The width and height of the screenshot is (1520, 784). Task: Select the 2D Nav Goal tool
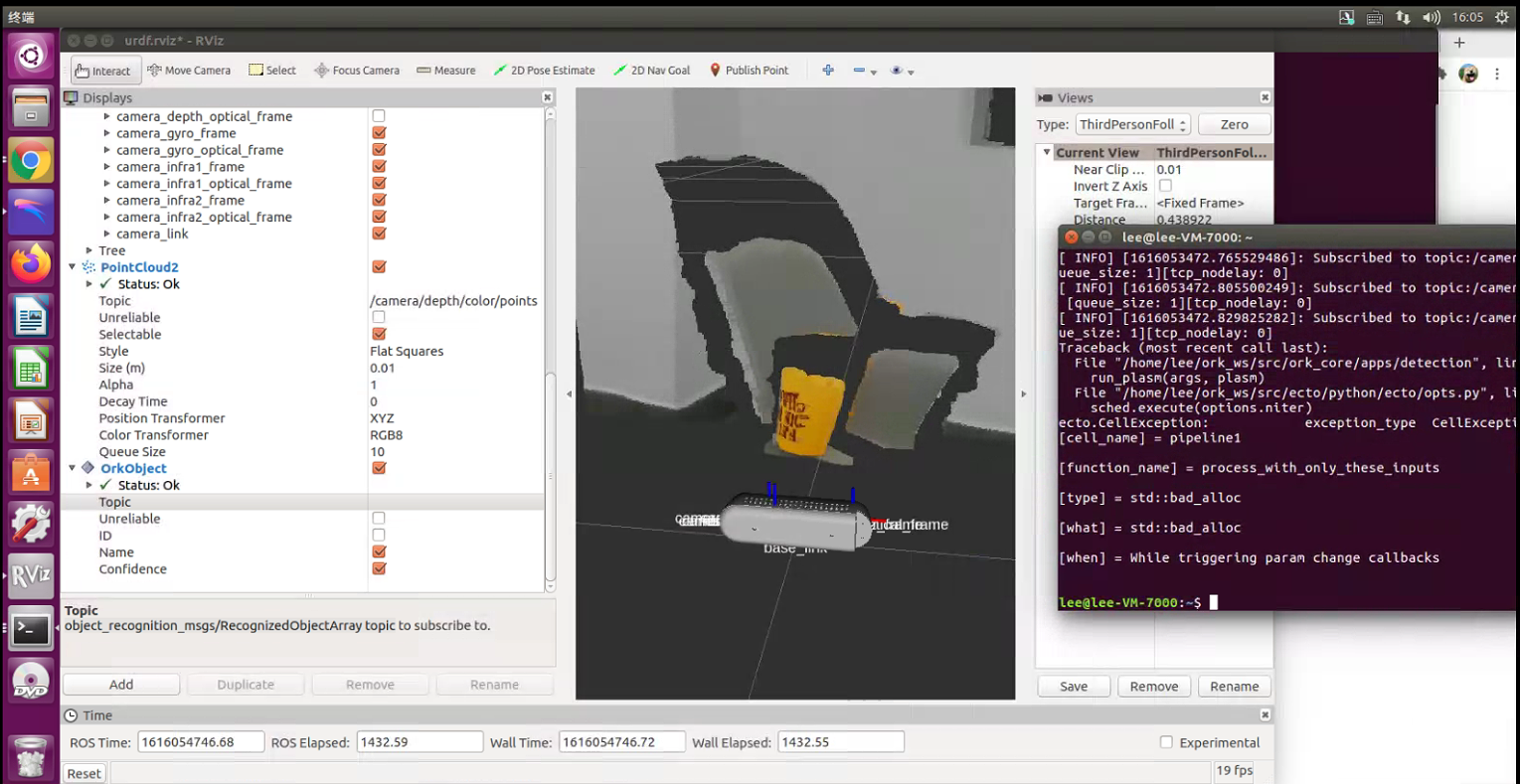point(651,71)
